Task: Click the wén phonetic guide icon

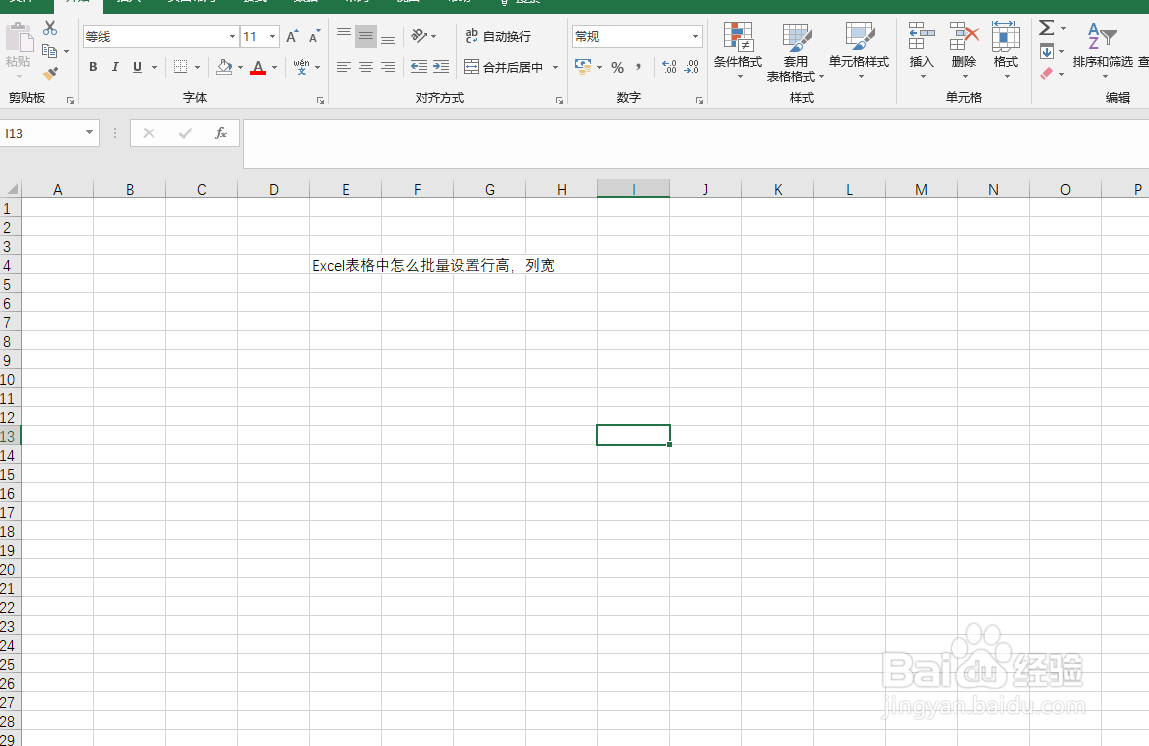Action: pos(301,67)
